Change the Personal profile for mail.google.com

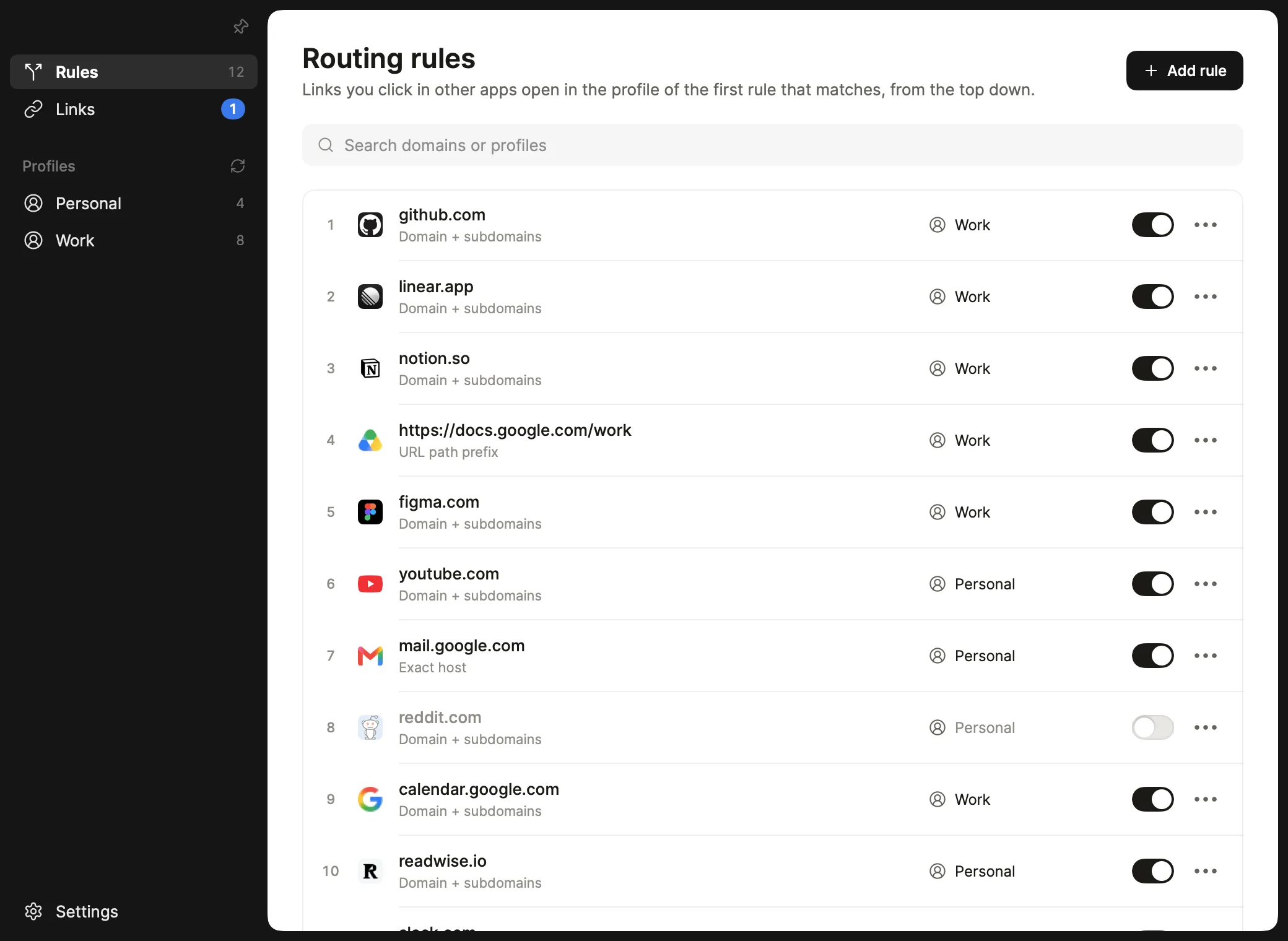tap(972, 656)
